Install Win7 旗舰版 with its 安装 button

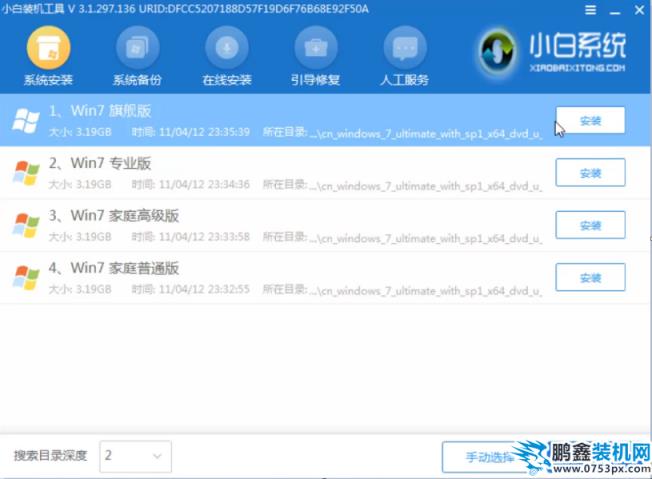[x=590, y=120]
